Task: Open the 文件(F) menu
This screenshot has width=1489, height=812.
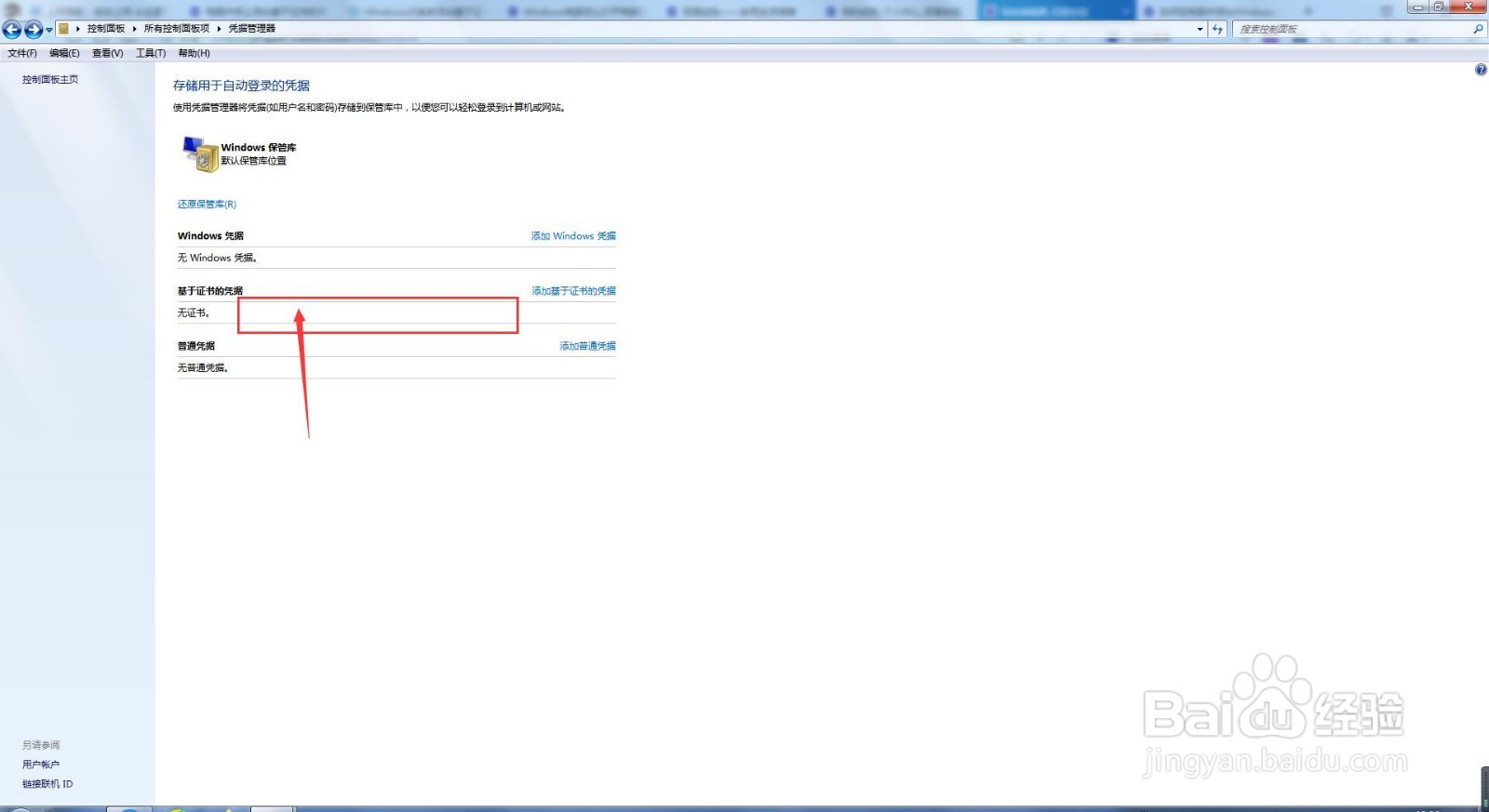Action: tap(22, 53)
